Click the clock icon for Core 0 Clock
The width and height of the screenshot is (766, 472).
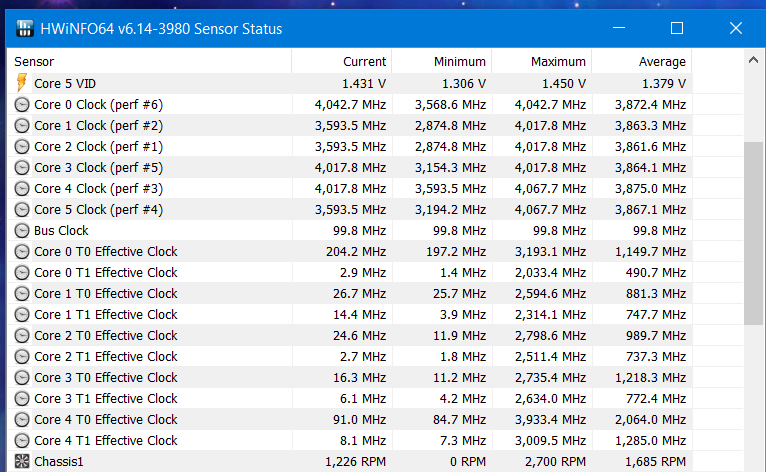pyautogui.click(x=22, y=104)
